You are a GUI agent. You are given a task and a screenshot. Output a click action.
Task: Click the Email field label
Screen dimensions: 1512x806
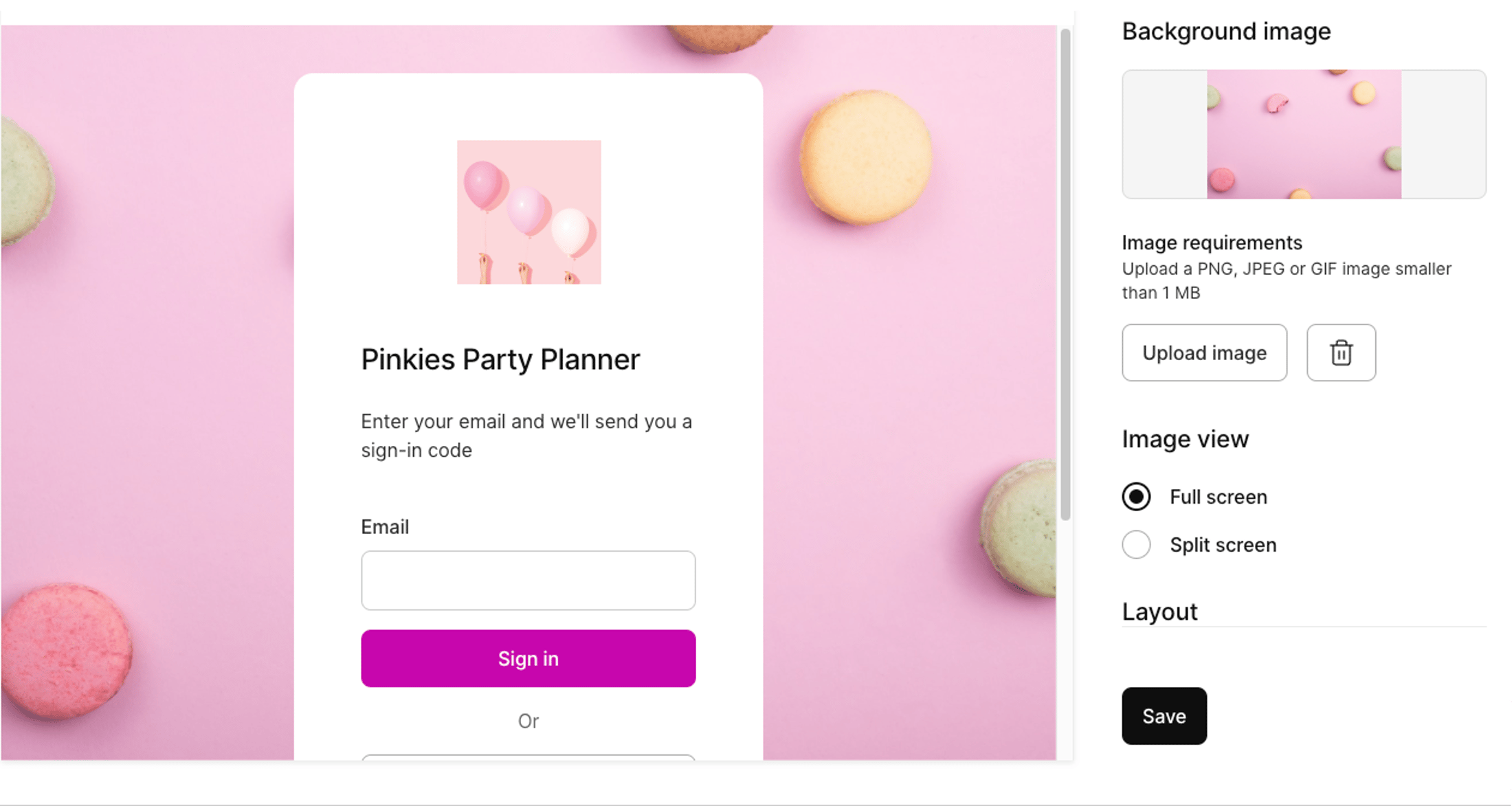pyautogui.click(x=385, y=527)
